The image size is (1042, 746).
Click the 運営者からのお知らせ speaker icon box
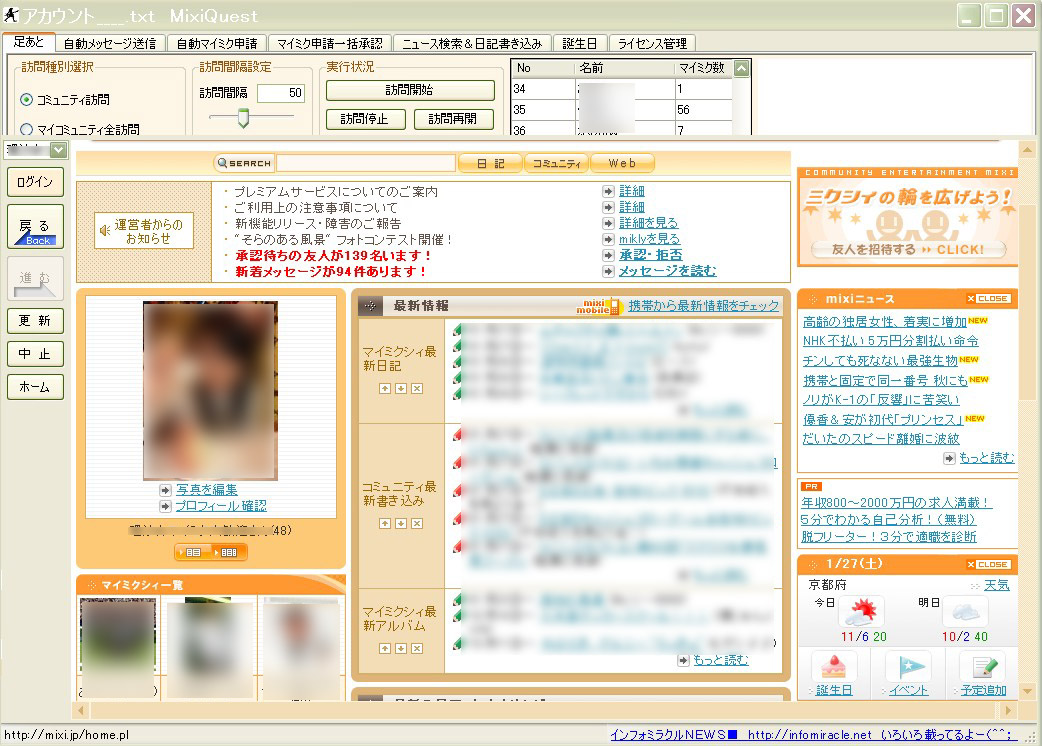[x=144, y=231]
